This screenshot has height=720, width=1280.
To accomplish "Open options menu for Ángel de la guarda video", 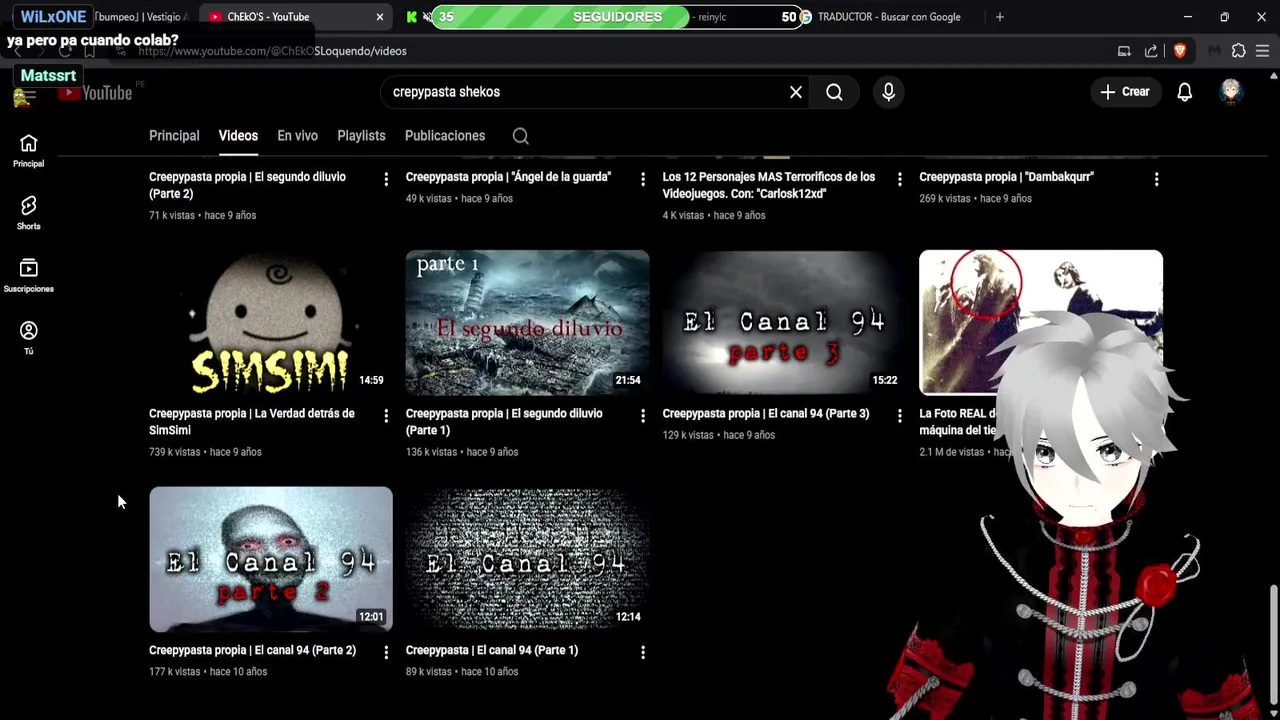I will pos(643,179).
